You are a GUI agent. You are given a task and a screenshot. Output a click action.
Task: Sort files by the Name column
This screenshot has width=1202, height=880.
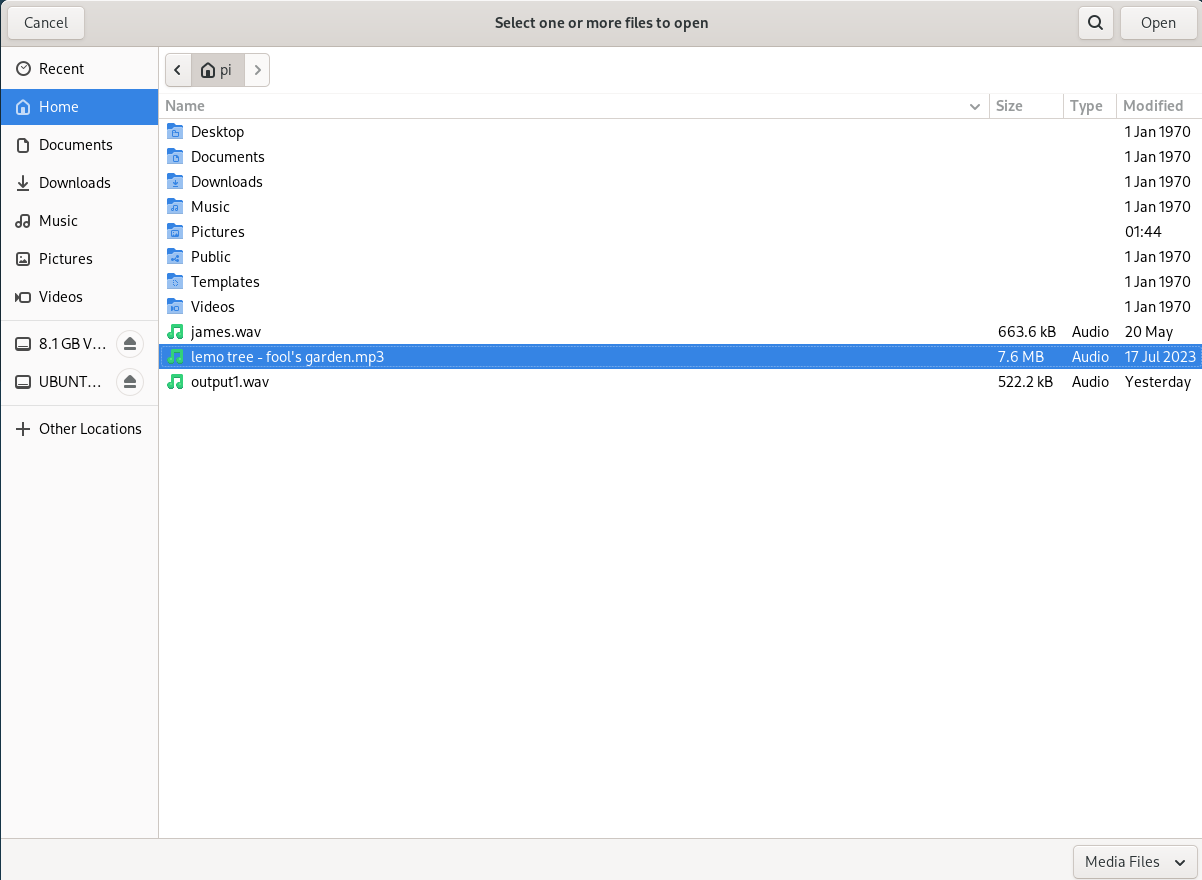pos(186,106)
